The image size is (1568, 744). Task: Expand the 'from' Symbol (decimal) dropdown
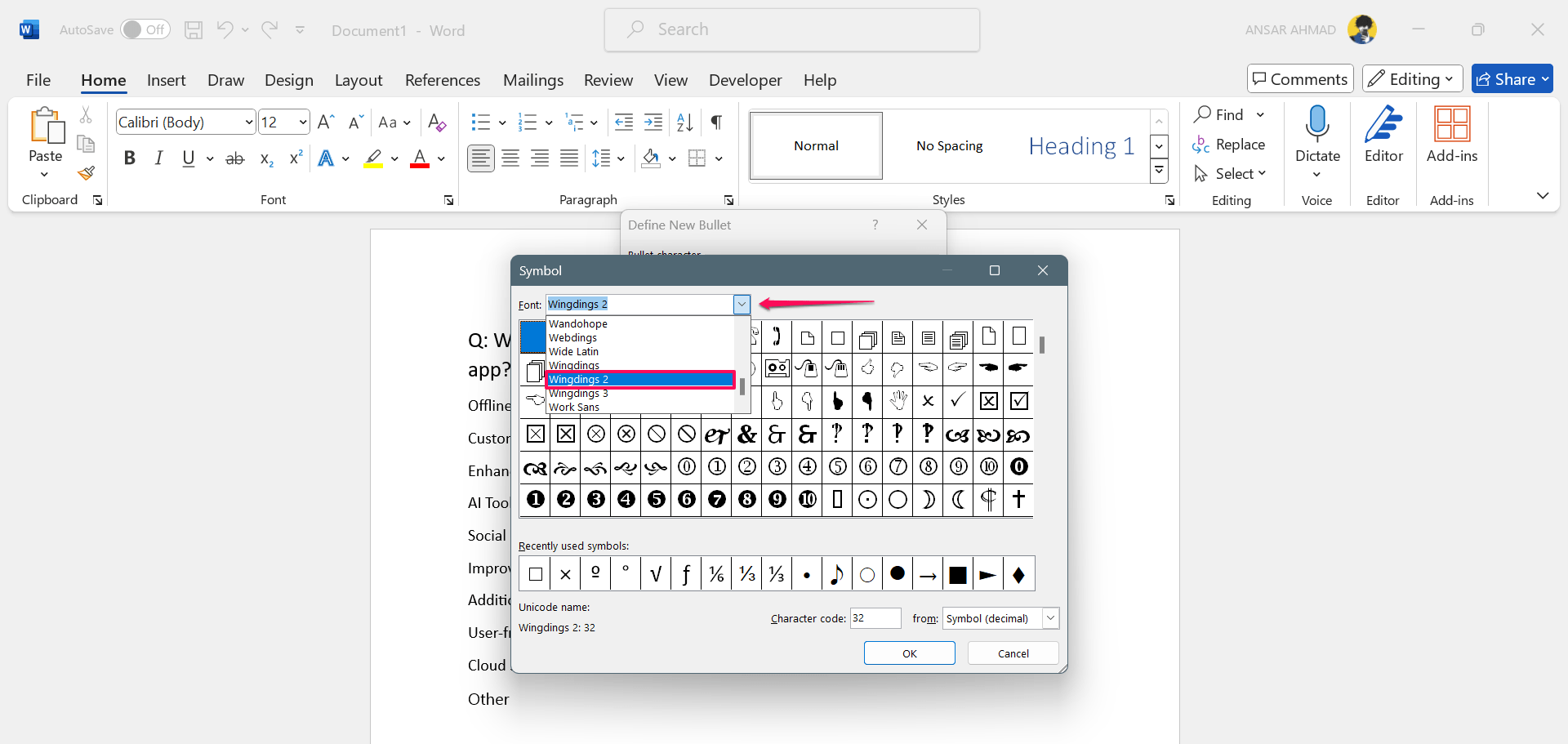1050,618
